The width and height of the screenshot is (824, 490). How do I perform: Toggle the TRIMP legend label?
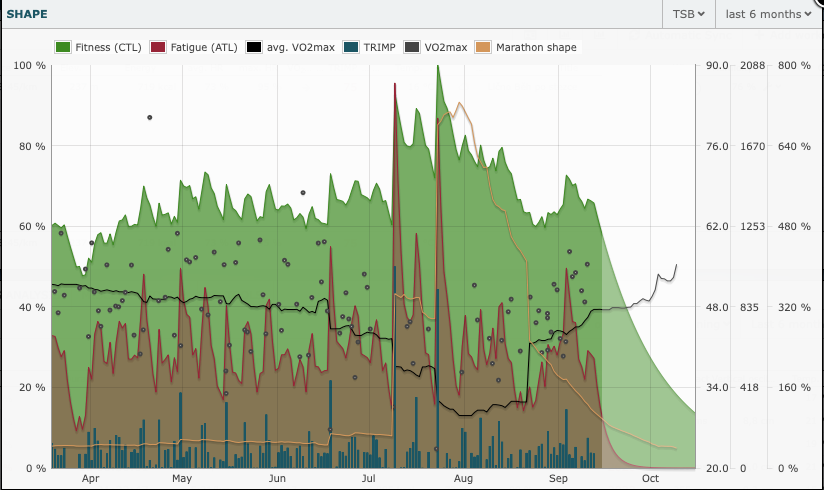(379, 47)
